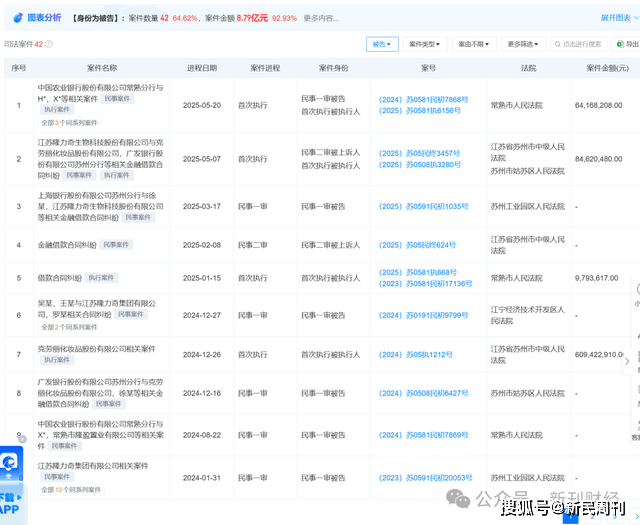
Task: Expand 全部2个同系列案件 in row 6
Action: (x=69, y=327)
